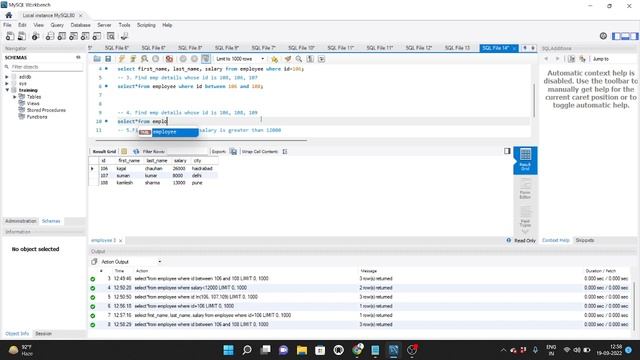The height and width of the screenshot is (360, 640).
Task: Open File Explorer from the Windows taskbar
Action: [302, 350]
